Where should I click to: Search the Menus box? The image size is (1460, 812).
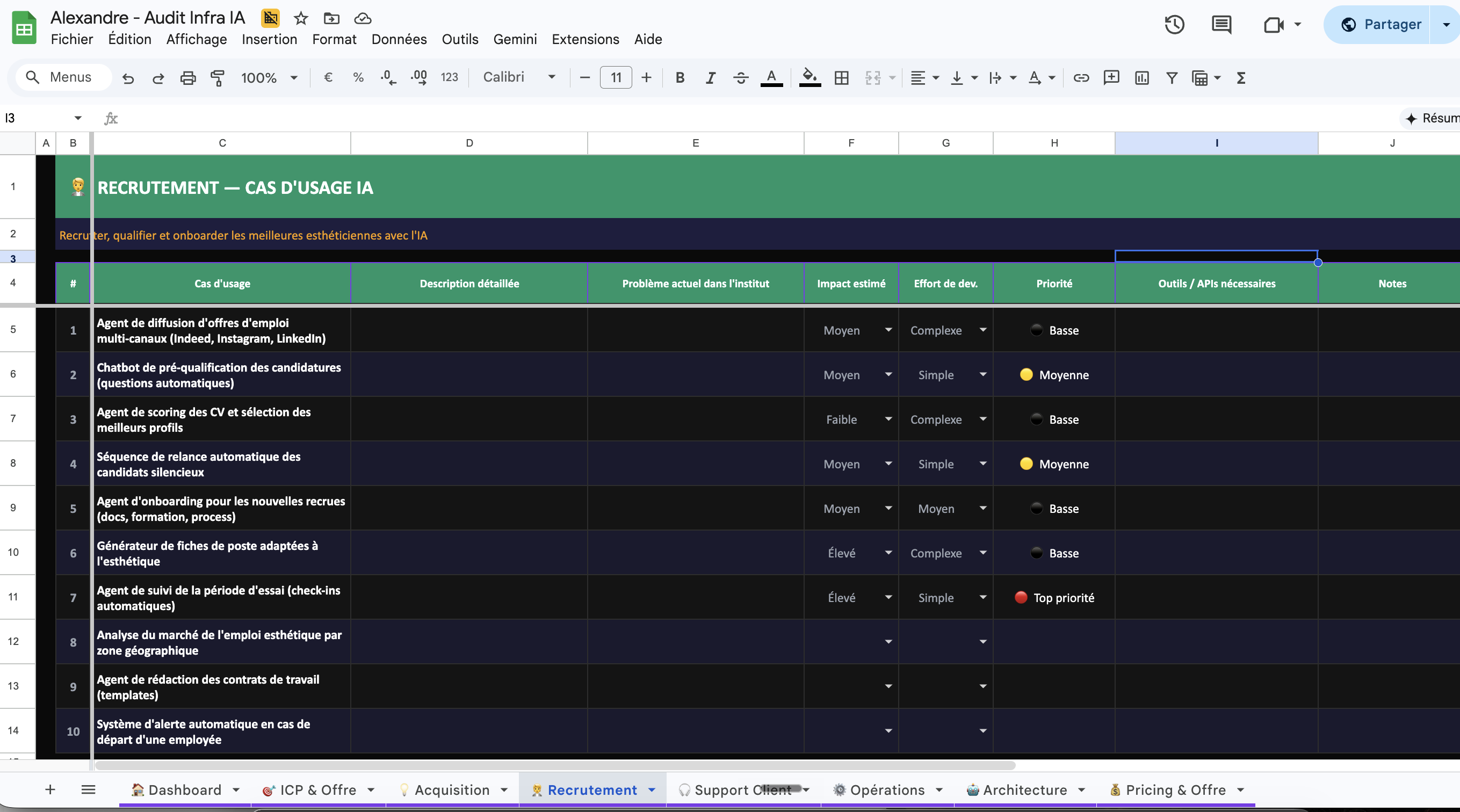[63, 77]
